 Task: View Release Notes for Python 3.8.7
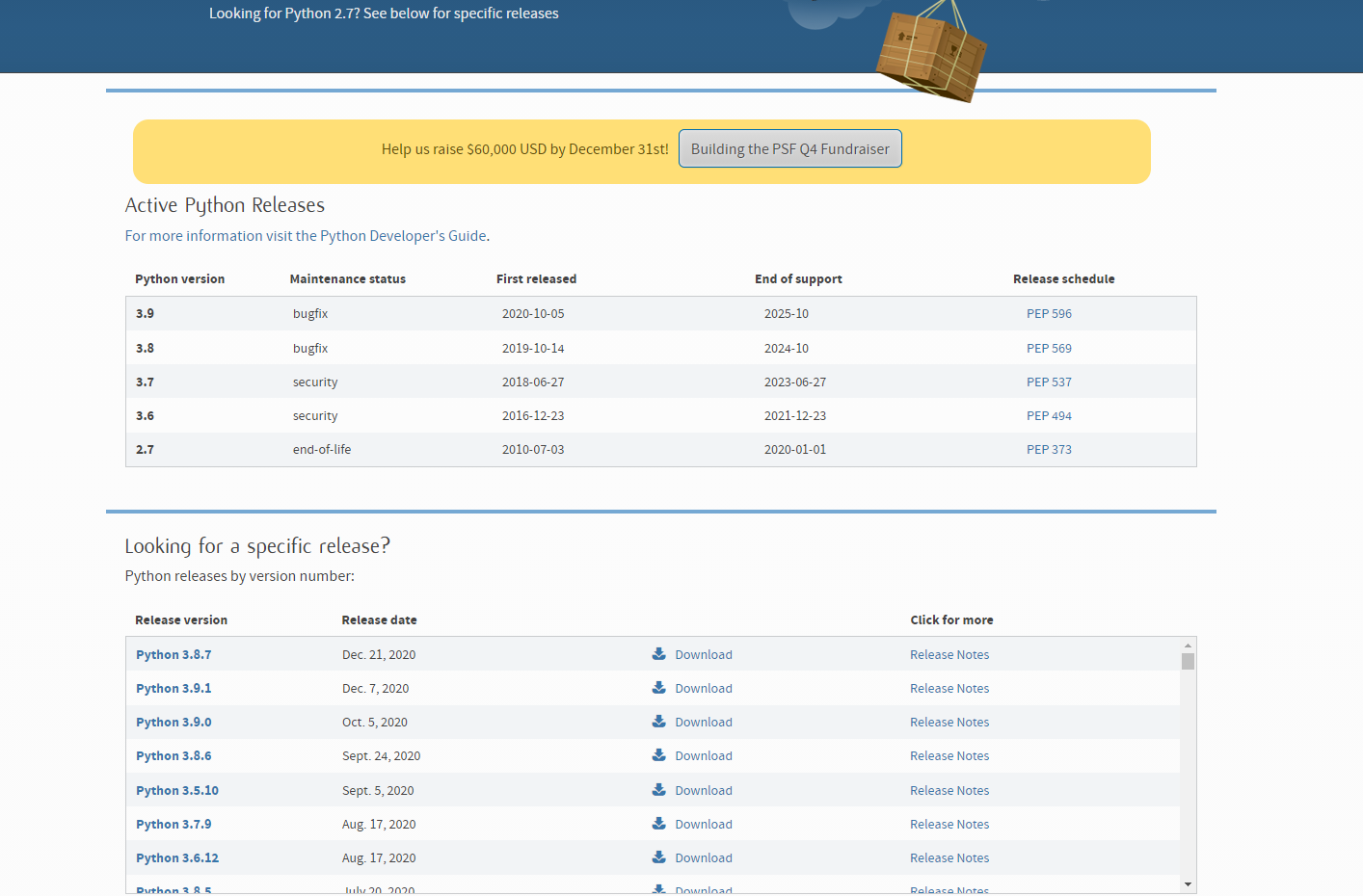click(949, 655)
